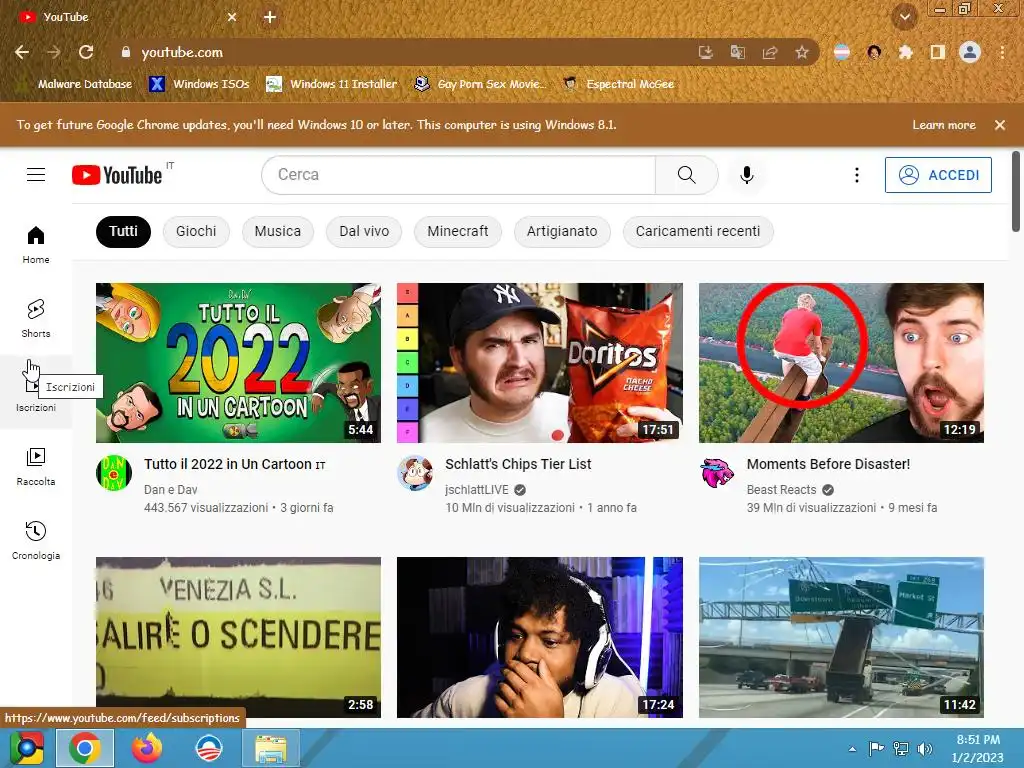This screenshot has height=768, width=1024.
Task: Select the Caricamenti recenti filter chip
Action: click(x=697, y=231)
